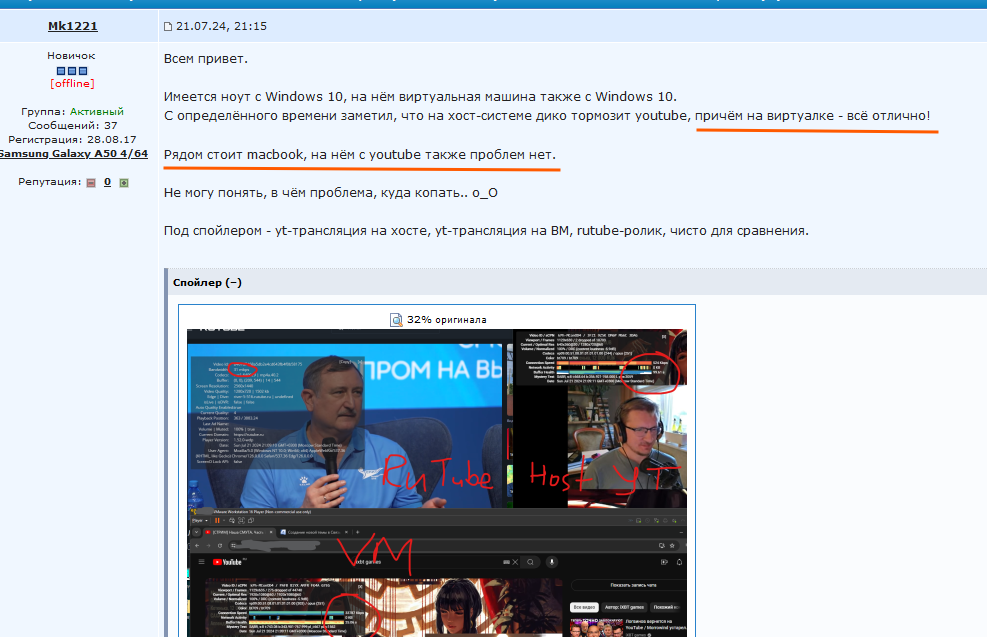Click the "32% оригинала" label
The image size is (987, 637).
pos(446,320)
